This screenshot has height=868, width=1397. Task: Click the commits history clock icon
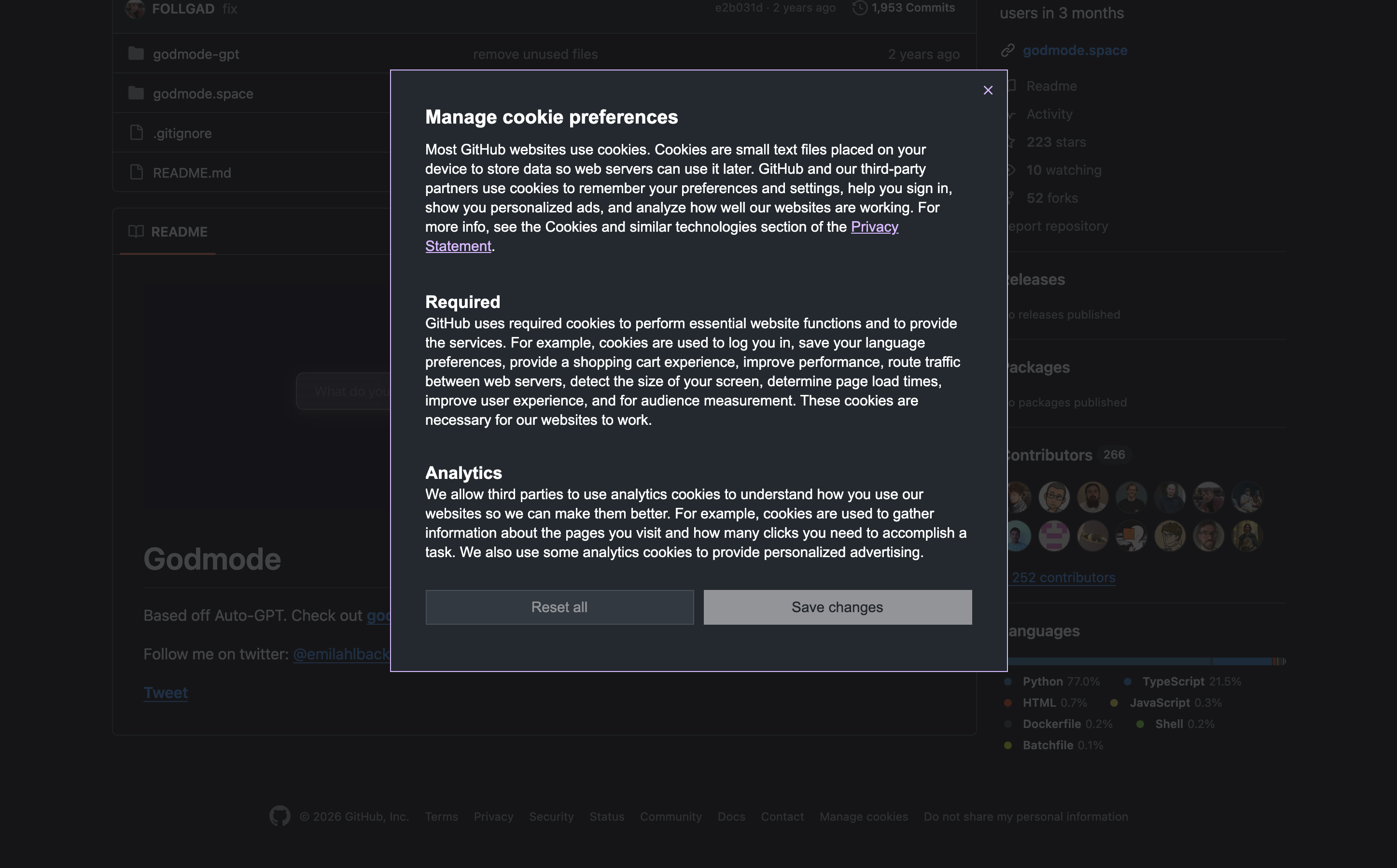pyautogui.click(x=859, y=8)
